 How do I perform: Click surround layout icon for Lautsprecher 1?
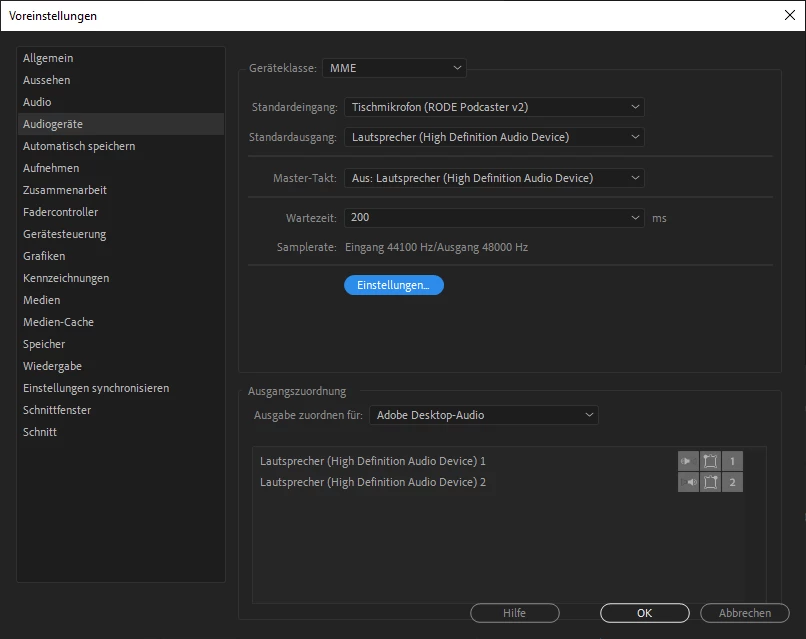point(710,461)
